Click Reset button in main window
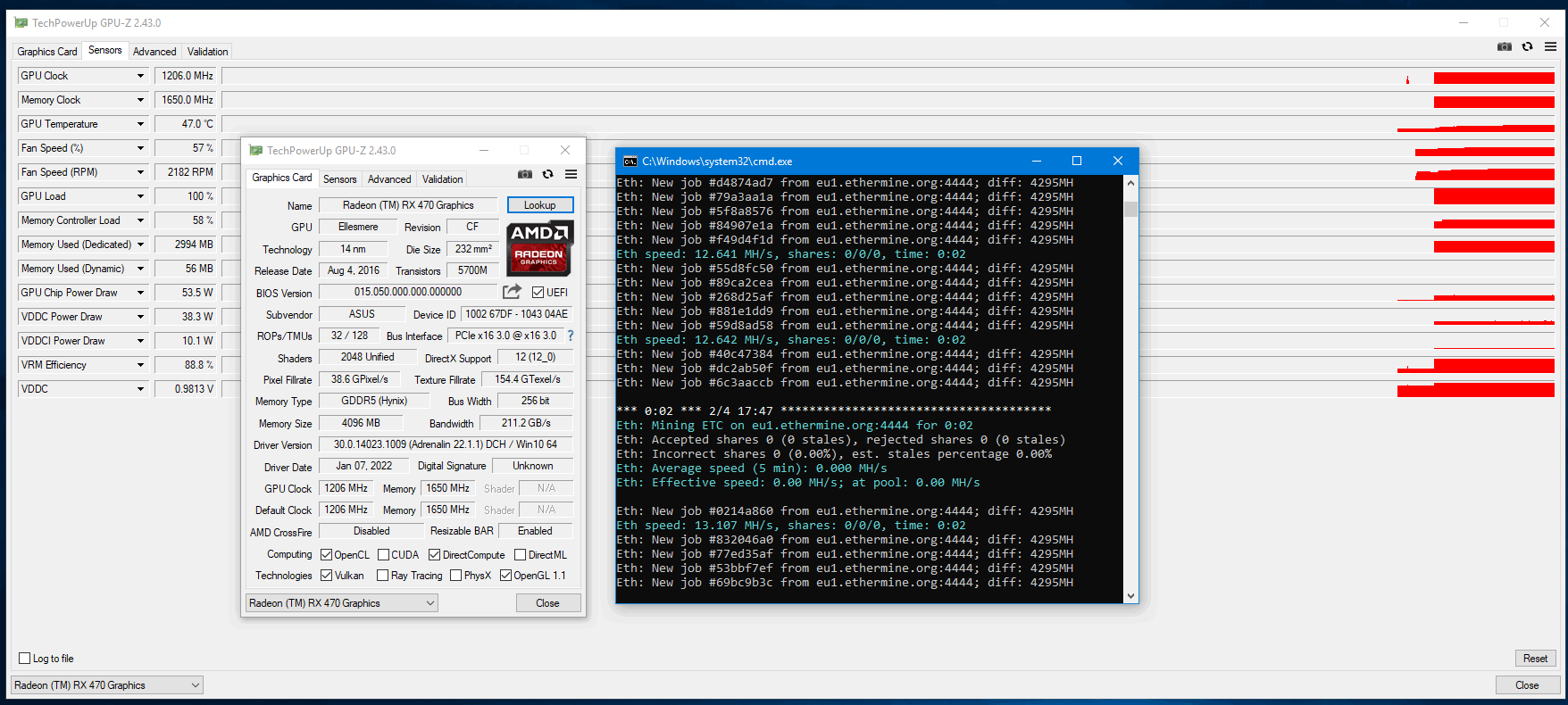 pyautogui.click(x=1536, y=659)
